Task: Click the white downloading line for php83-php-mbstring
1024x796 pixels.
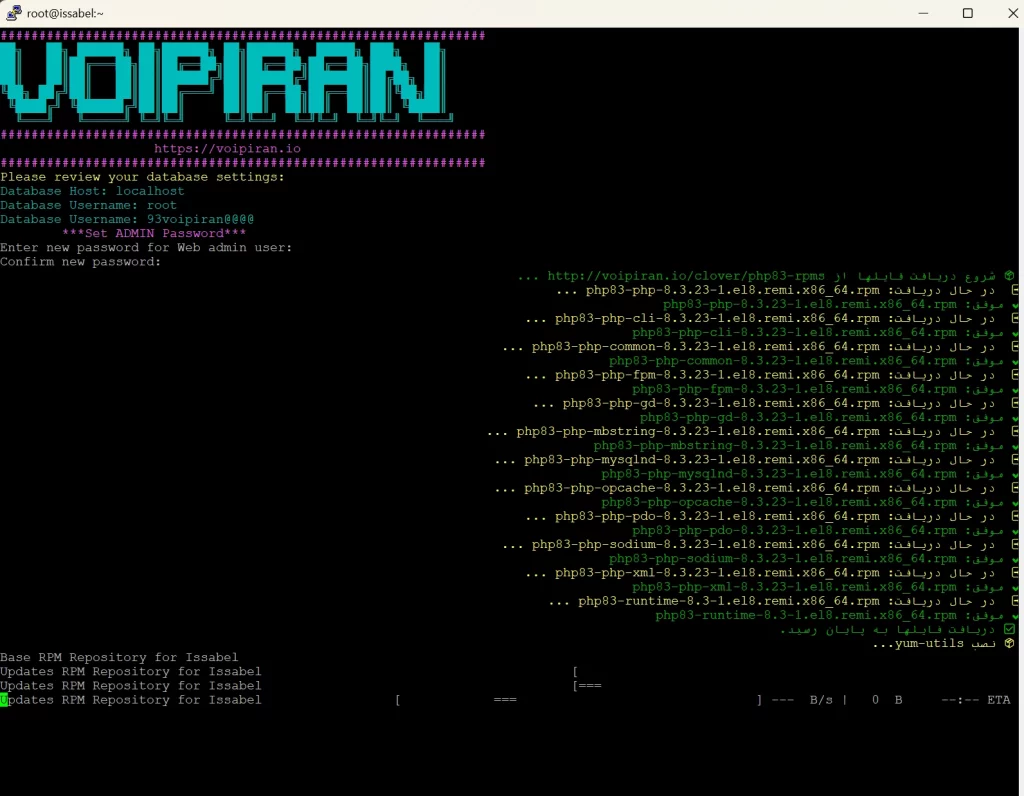Action: (x=752, y=432)
